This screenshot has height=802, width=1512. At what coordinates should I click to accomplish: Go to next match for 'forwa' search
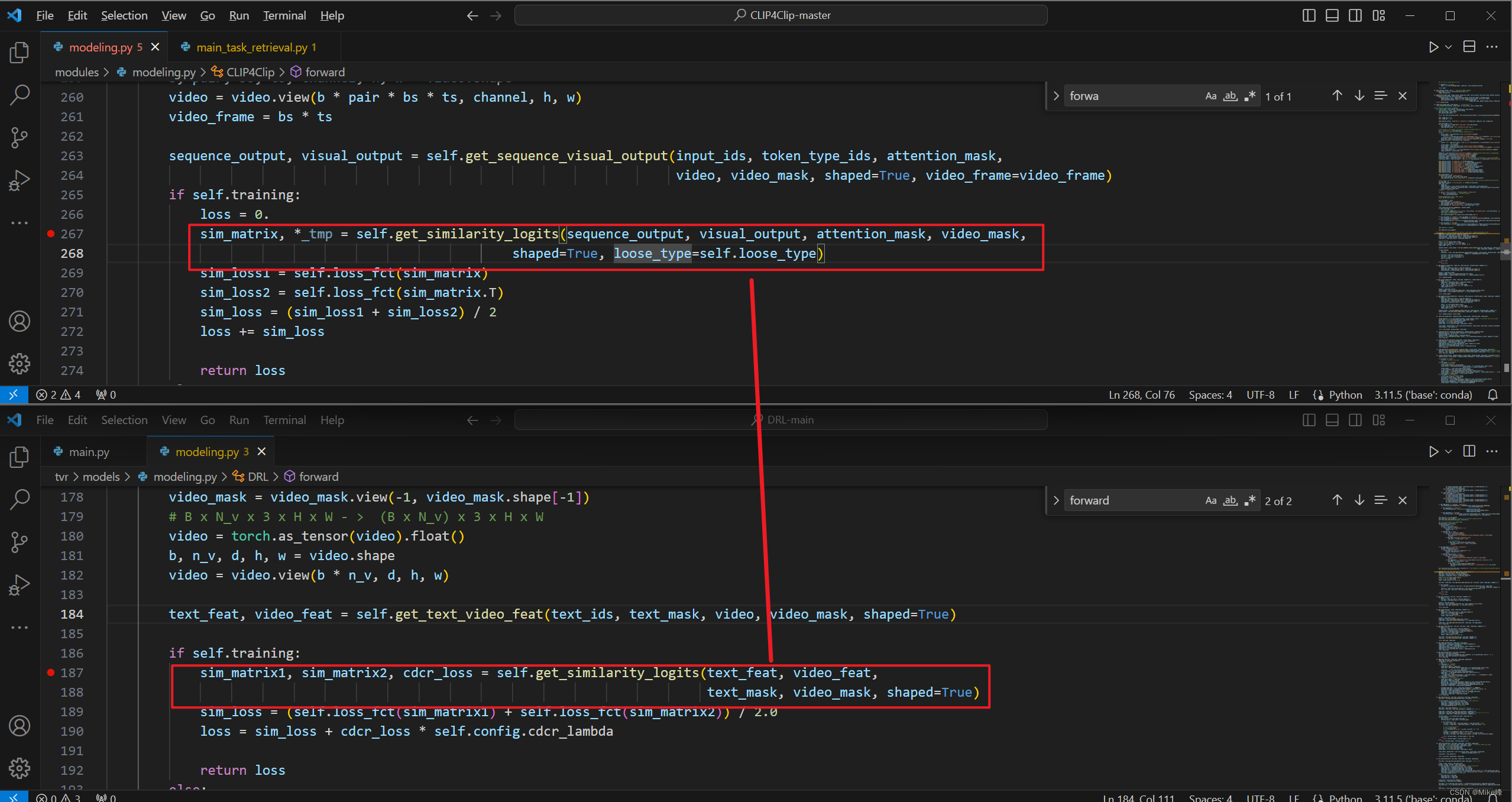click(1359, 96)
